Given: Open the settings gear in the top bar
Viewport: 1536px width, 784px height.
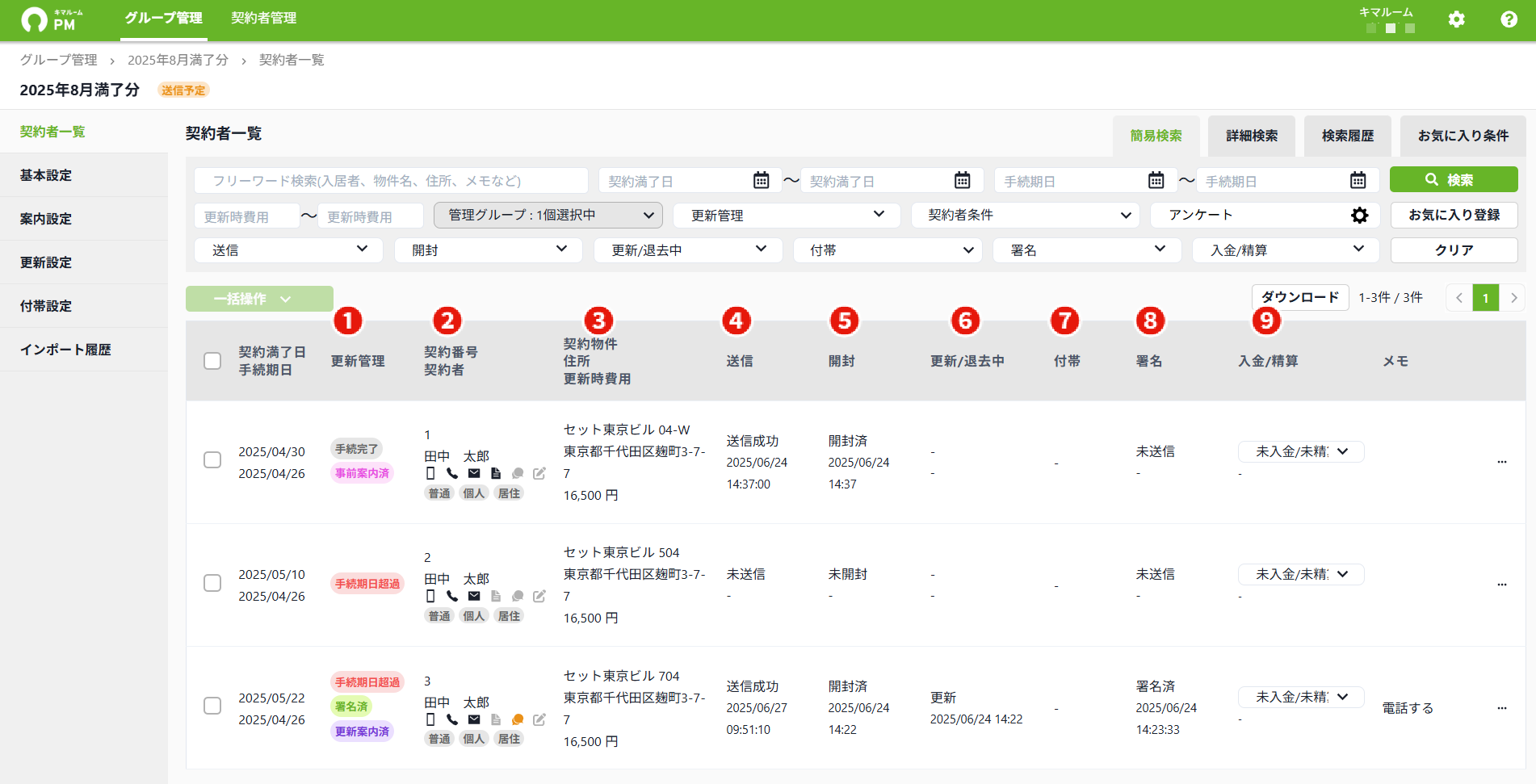Looking at the screenshot, I should [1456, 19].
